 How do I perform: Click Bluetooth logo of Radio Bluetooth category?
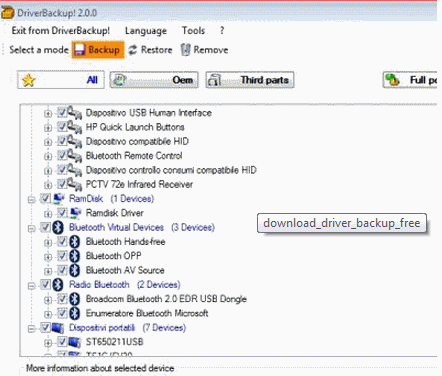58,285
